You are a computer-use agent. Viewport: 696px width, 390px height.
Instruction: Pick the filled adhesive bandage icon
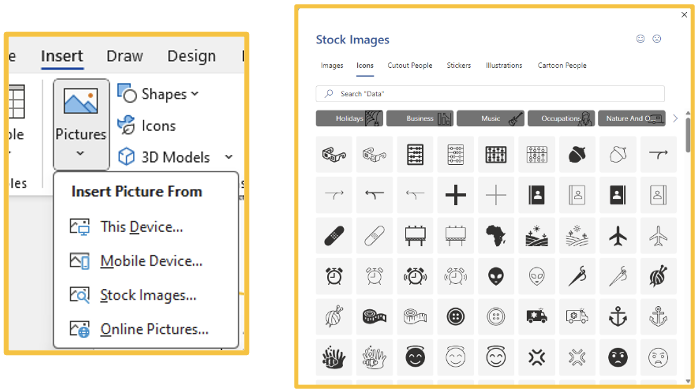(334, 236)
